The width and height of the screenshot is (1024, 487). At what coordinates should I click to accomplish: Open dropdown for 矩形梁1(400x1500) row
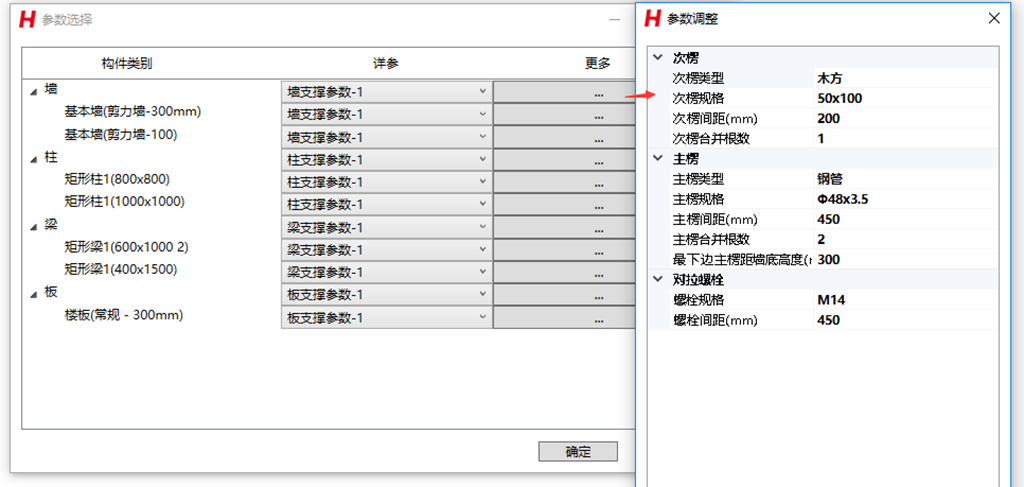(x=483, y=272)
